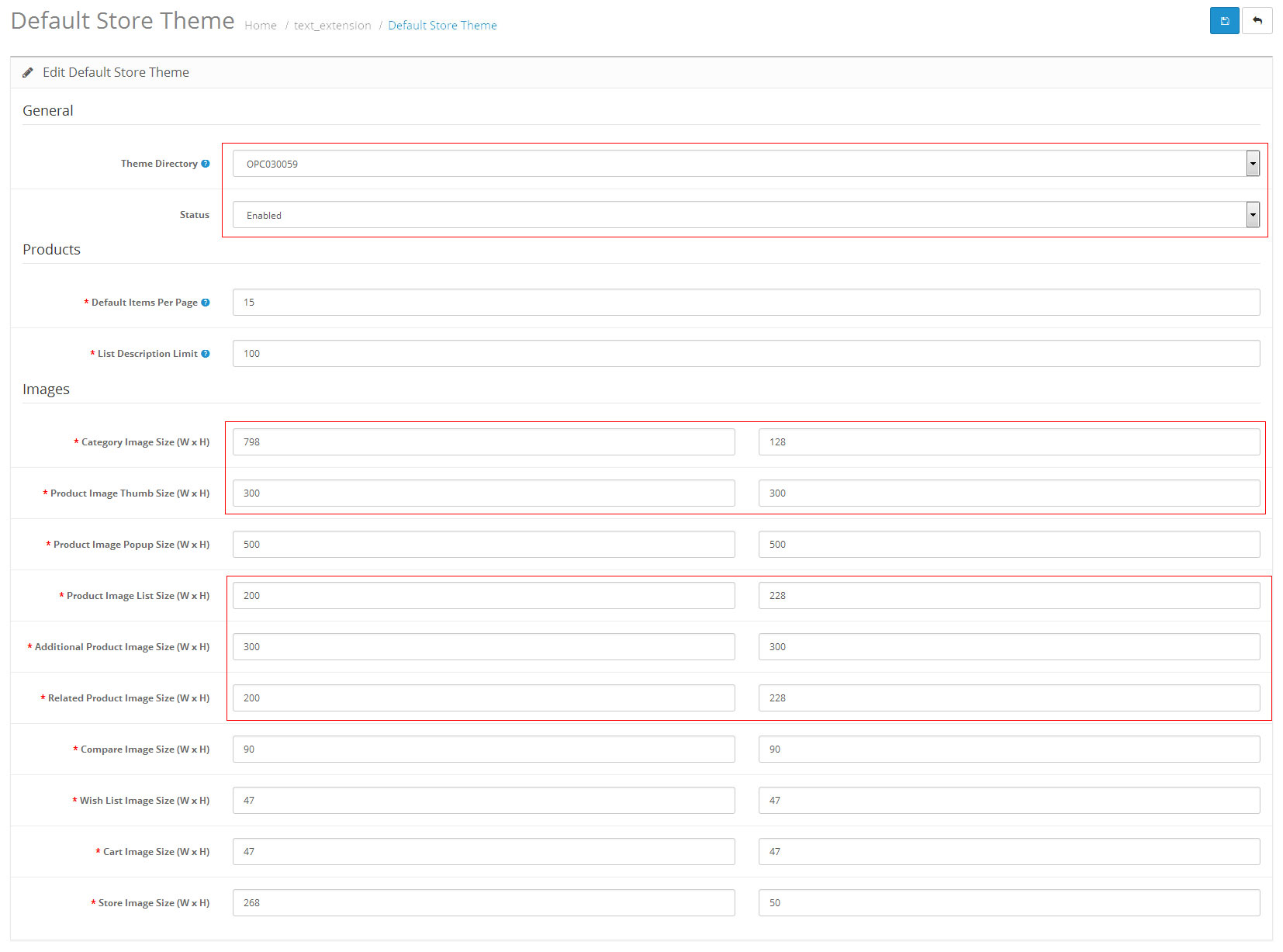This screenshot has height=952, width=1283.
Task: Click Category Image Size width field
Action: (483, 442)
